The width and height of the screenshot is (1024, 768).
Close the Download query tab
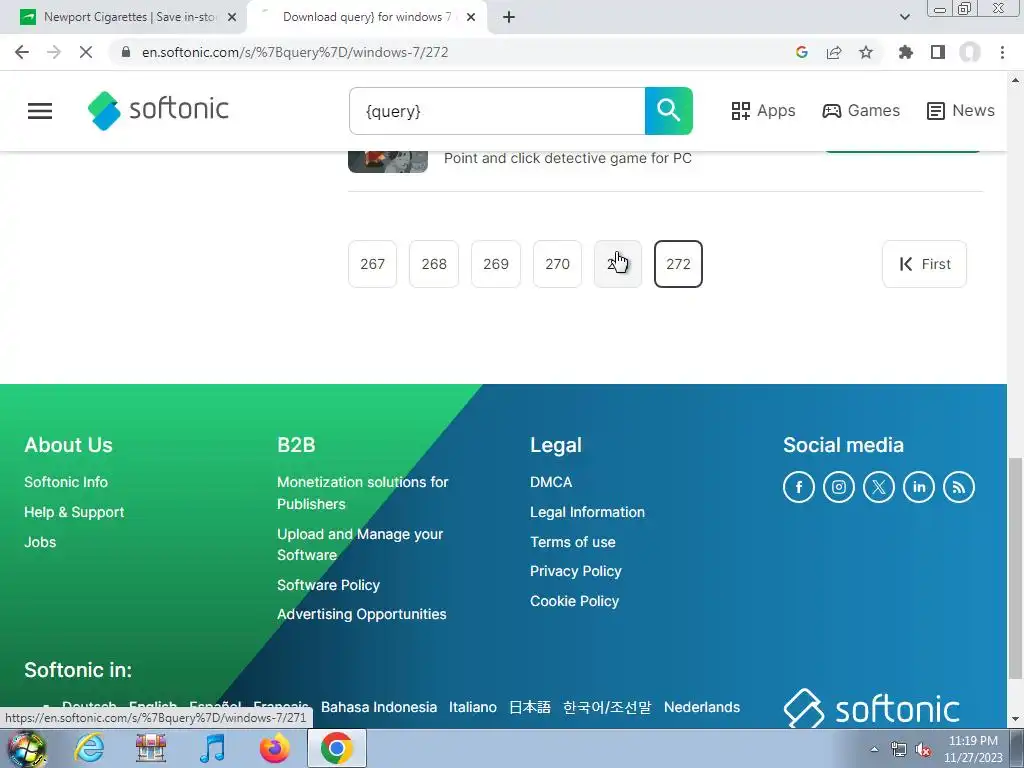point(471,17)
